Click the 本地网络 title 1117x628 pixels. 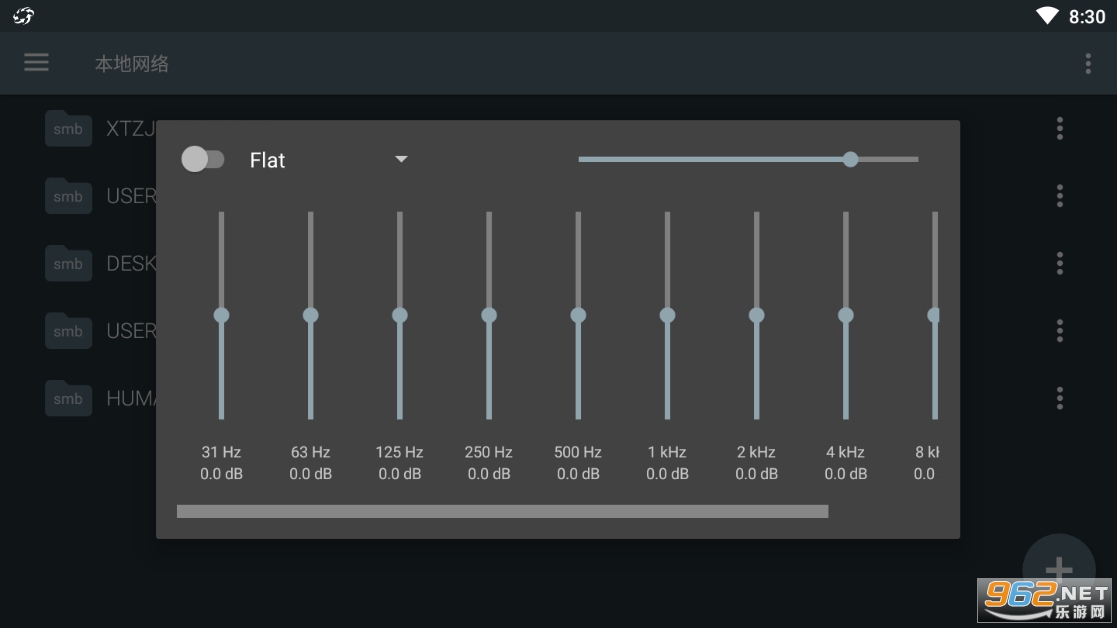(x=132, y=64)
